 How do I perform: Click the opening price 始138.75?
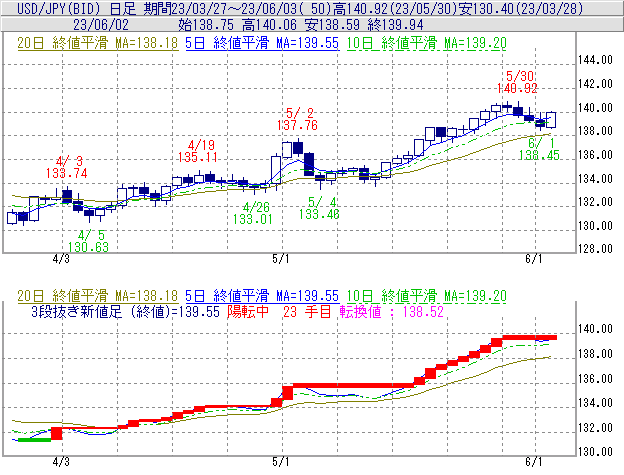click(x=206, y=25)
